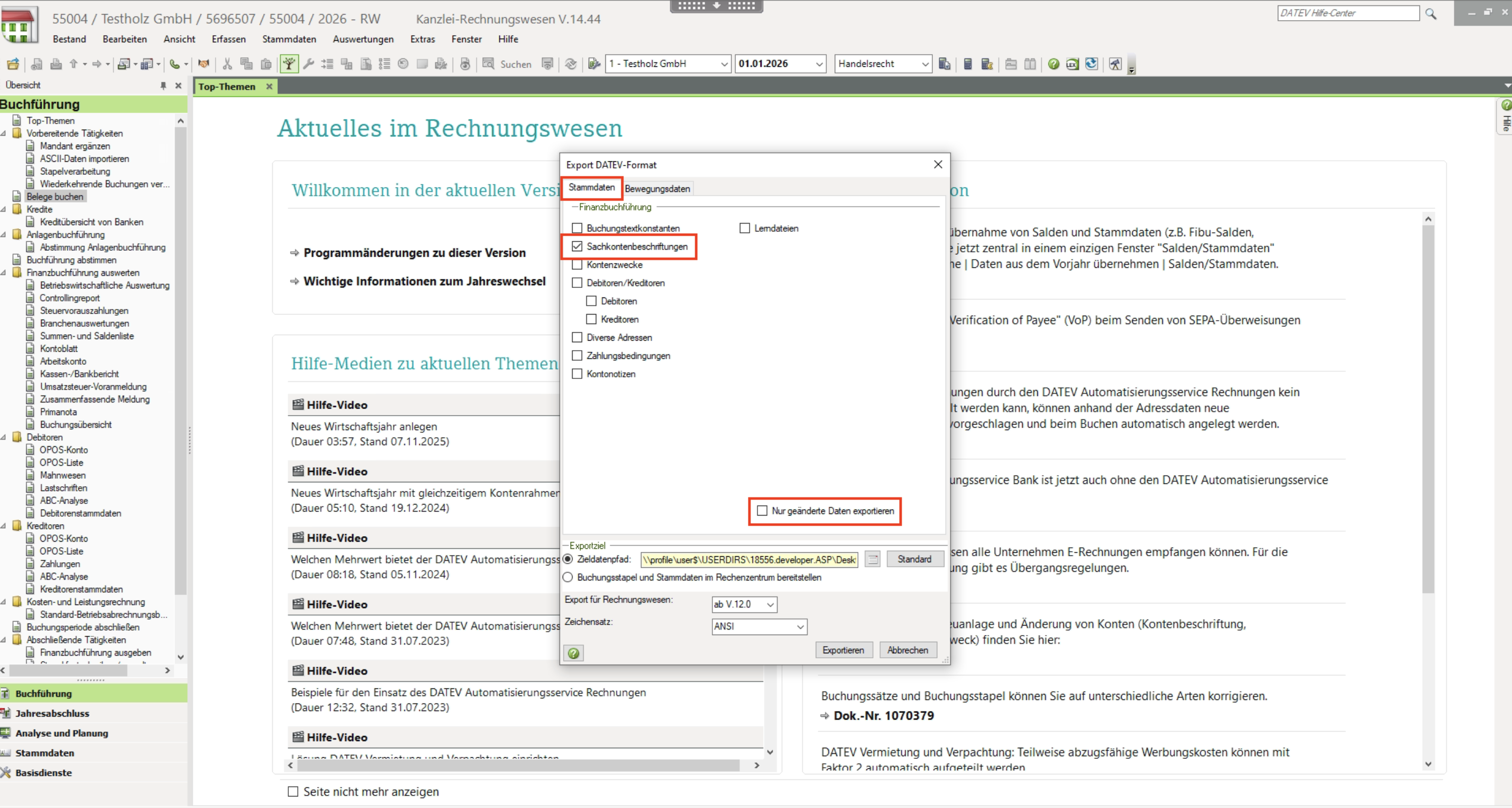Click the print preview icon beside the printer
The height and width of the screenshot is (808, 1512).
pos(36,64)
